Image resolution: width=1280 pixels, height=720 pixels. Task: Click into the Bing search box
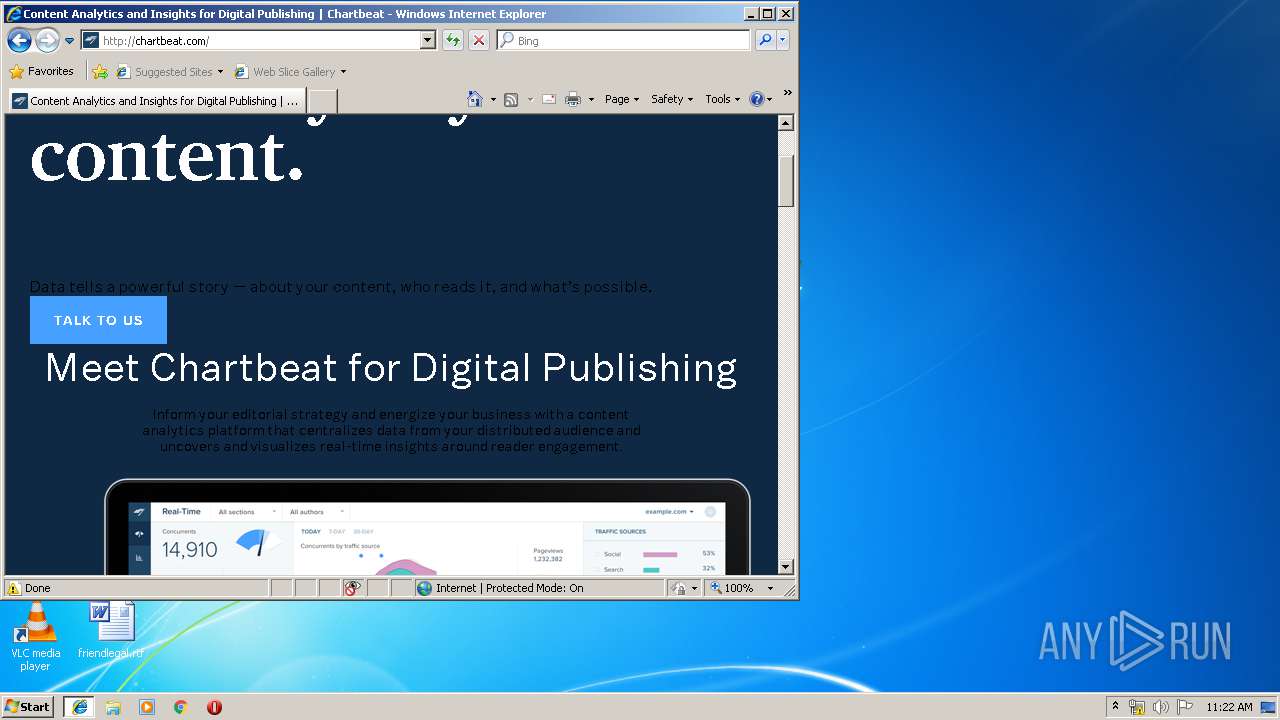tap(631, 40)
